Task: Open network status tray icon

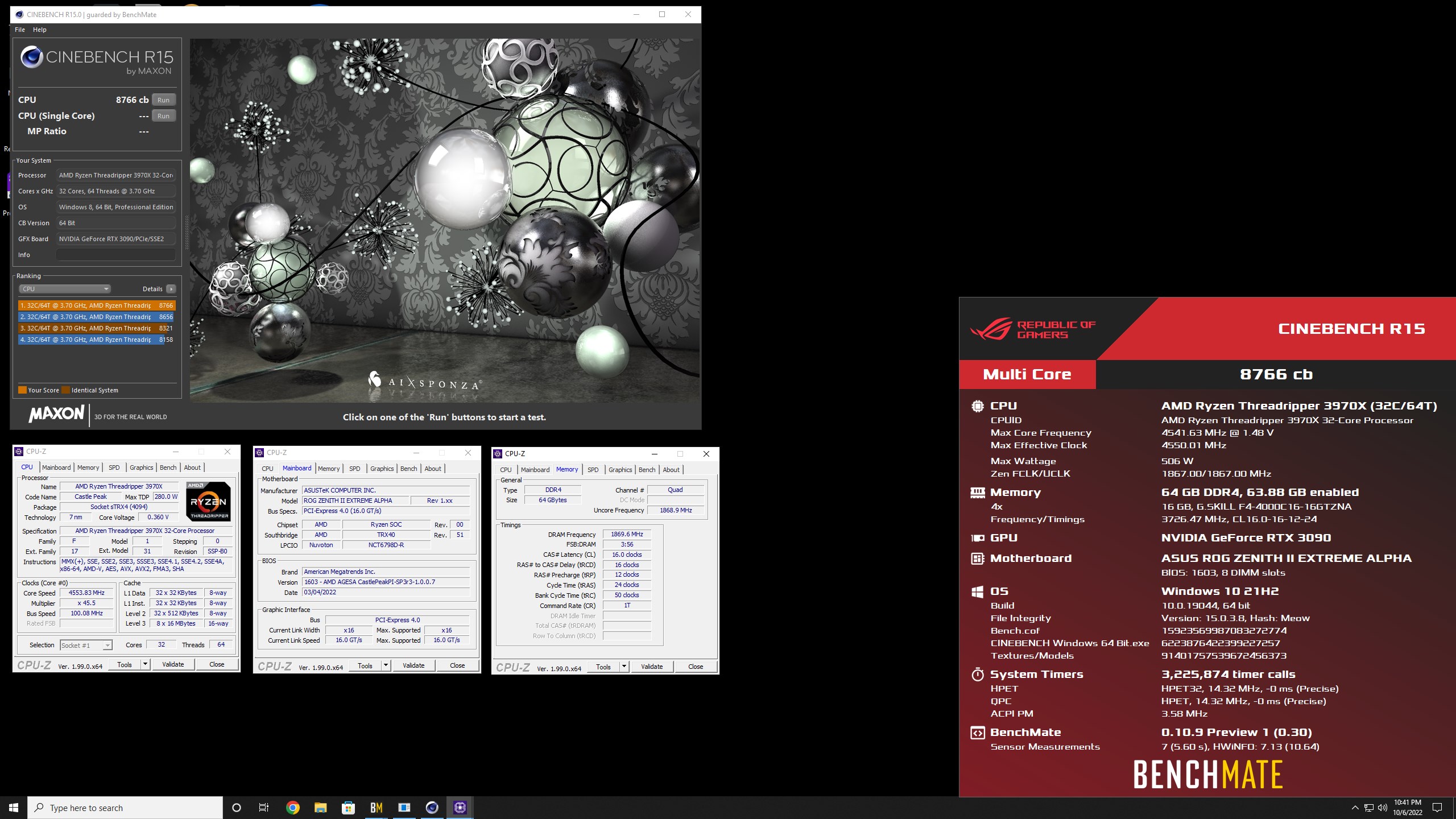Action: [x=1369, y=808]
